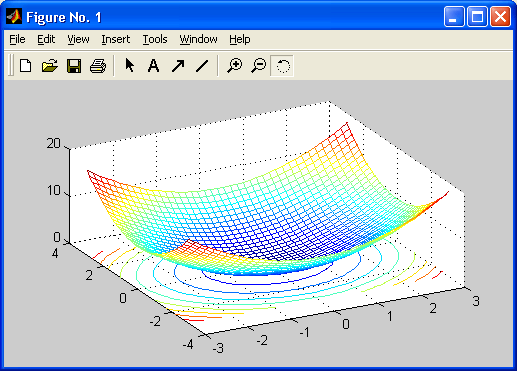Activate the Zoom Out tool

pyautogui.click(x=259, y=65)
